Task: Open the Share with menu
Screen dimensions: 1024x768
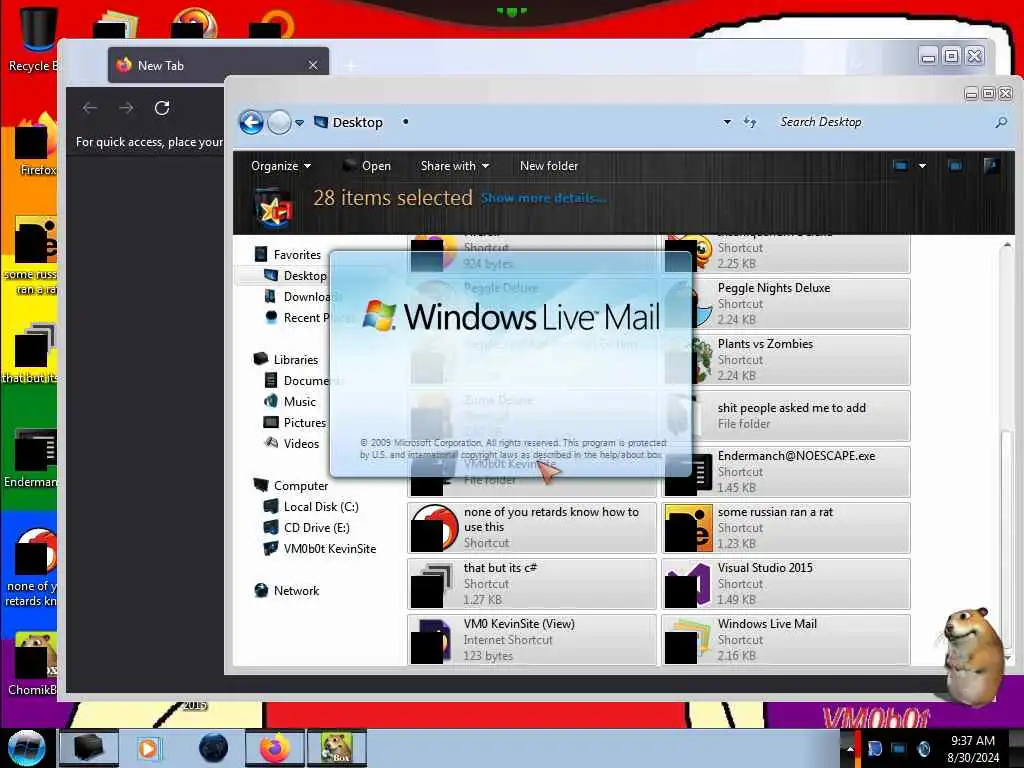Action: (x=455, y=166)
